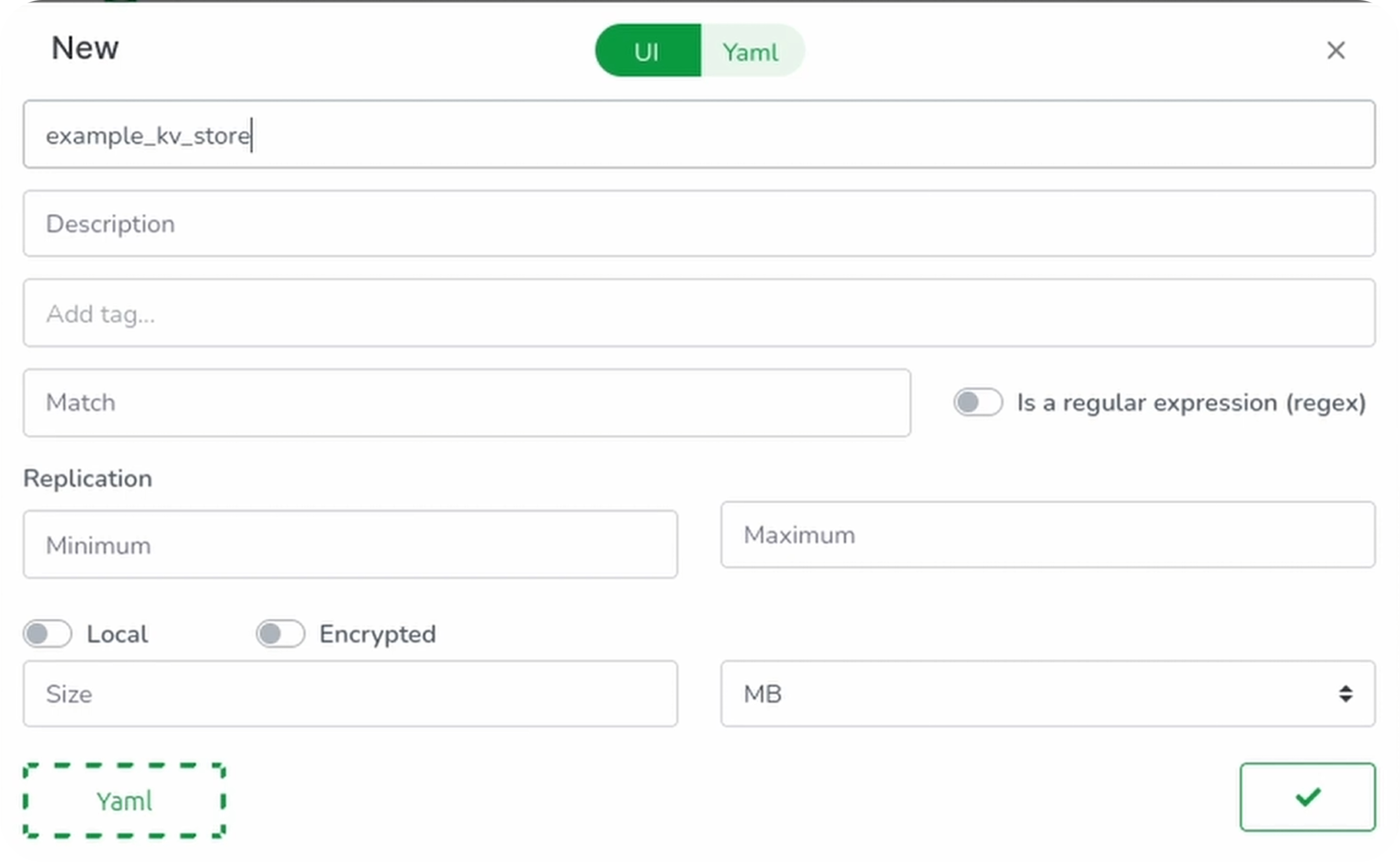Click the Add tag field

click(x=699, y=313)
